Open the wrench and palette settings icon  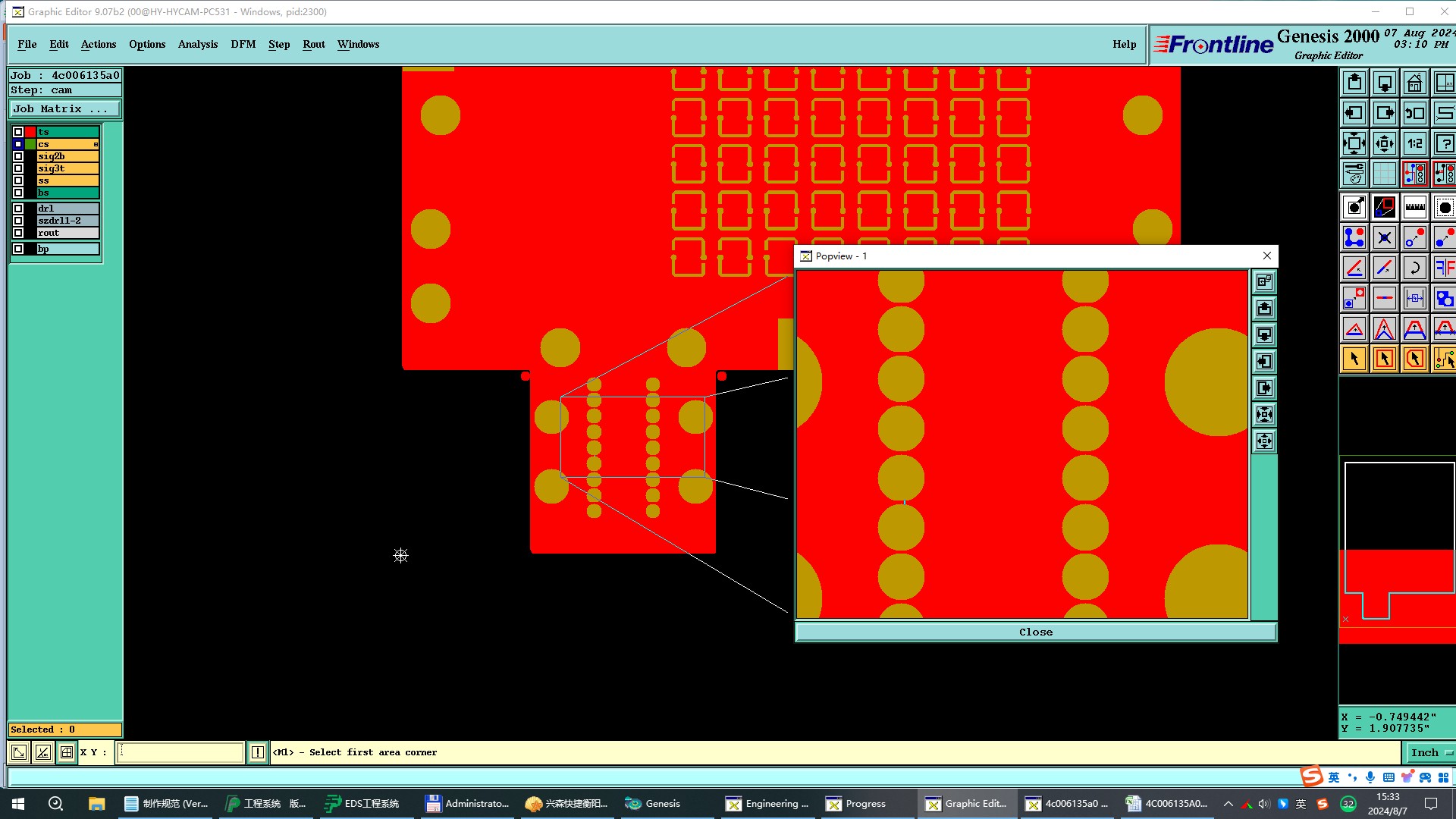(x=1354, y=174)
